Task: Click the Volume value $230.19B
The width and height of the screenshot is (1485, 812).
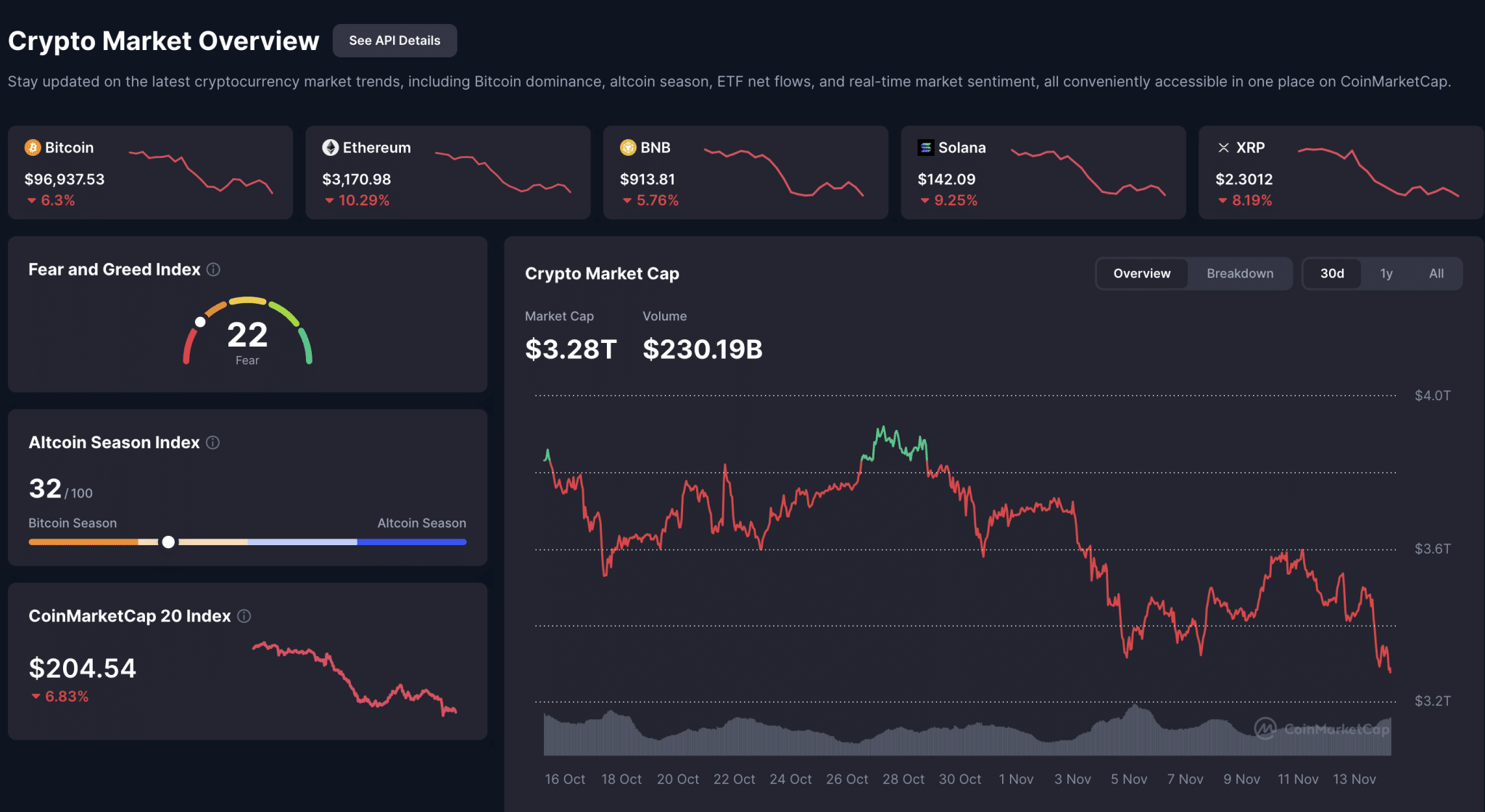Action: click(702, 349)
